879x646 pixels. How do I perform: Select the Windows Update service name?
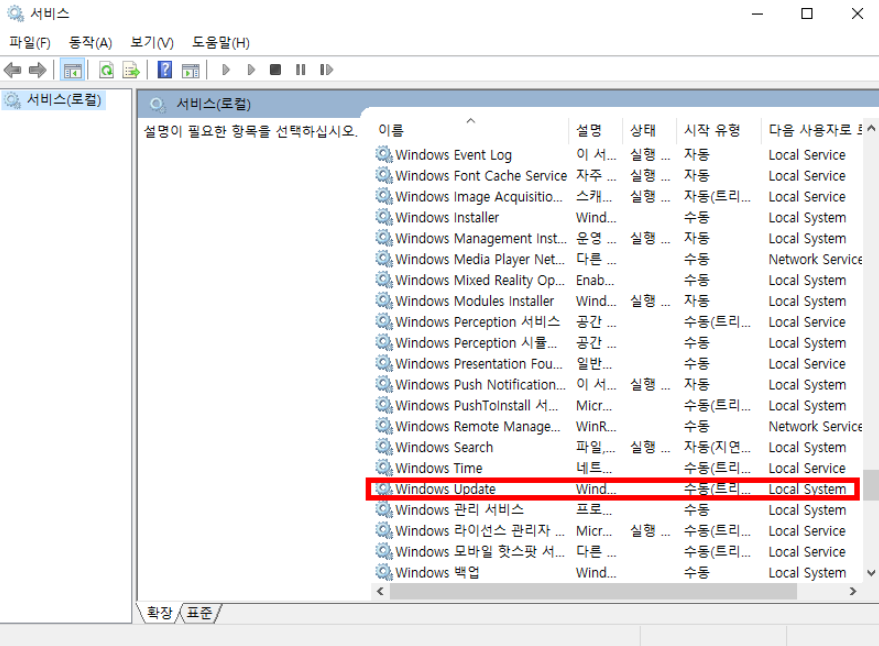[445, 489]
